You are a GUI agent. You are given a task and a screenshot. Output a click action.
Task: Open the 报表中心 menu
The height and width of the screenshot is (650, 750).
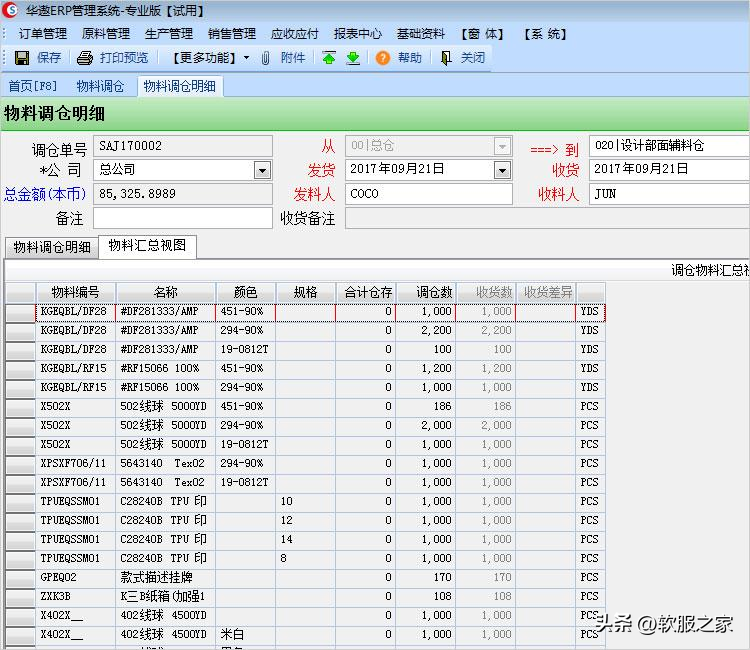tap(357, 34)
